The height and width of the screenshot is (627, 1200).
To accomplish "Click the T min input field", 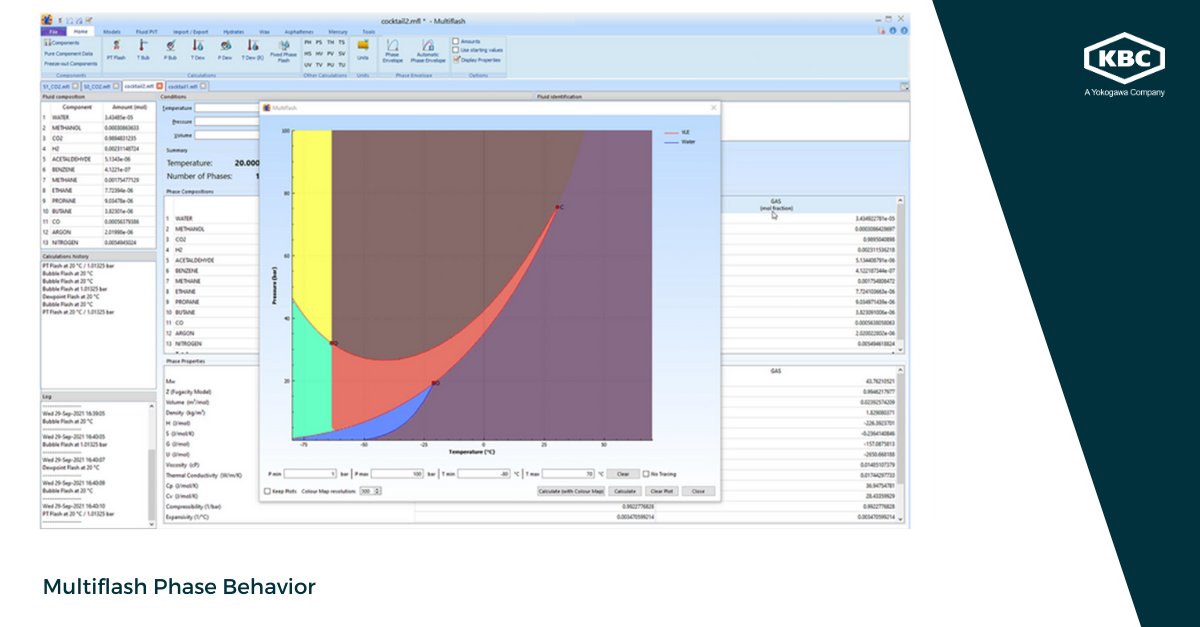I will coord(484,474).
